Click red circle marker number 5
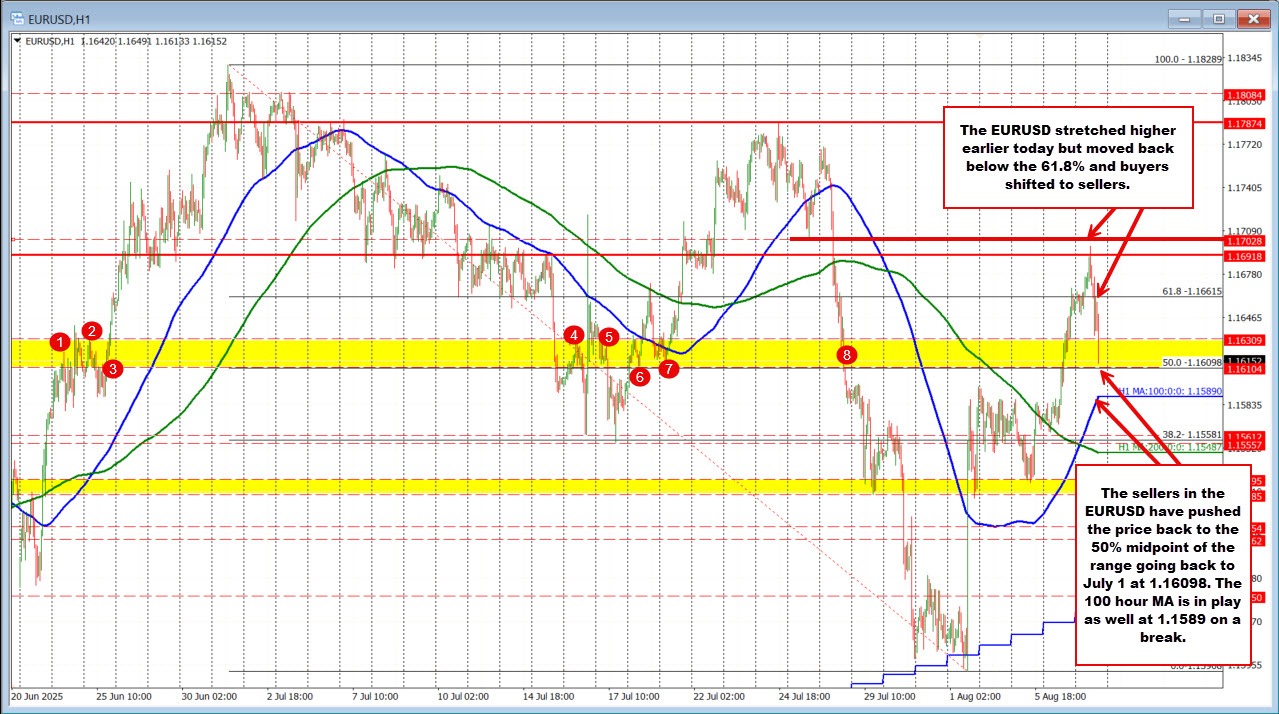The height and width of the screenshot is (714, 1279). pos(608,337)
